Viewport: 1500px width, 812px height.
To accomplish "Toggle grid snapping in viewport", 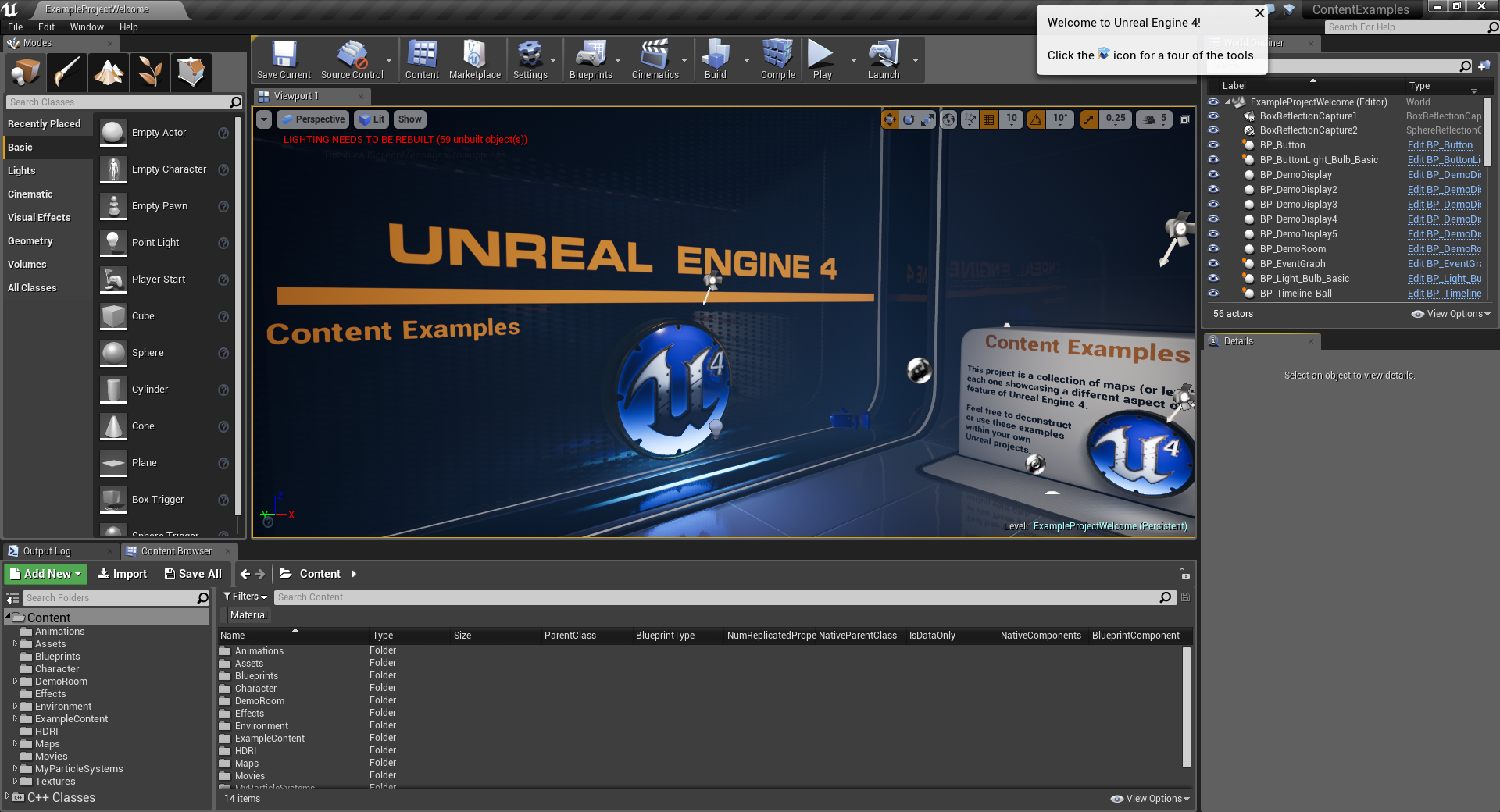I will click(989, 119).
